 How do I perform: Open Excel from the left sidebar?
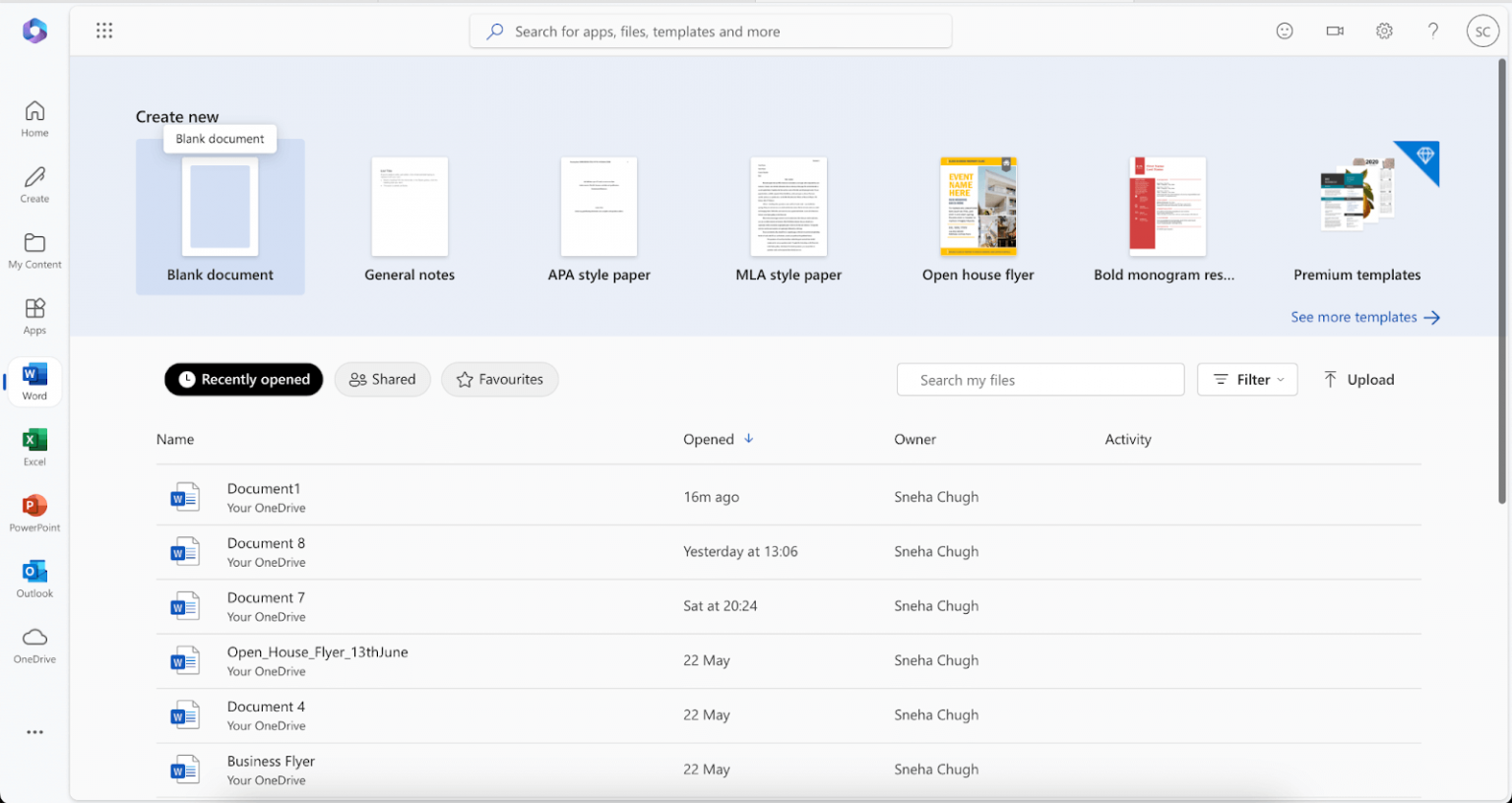click(x=34, y=447)
